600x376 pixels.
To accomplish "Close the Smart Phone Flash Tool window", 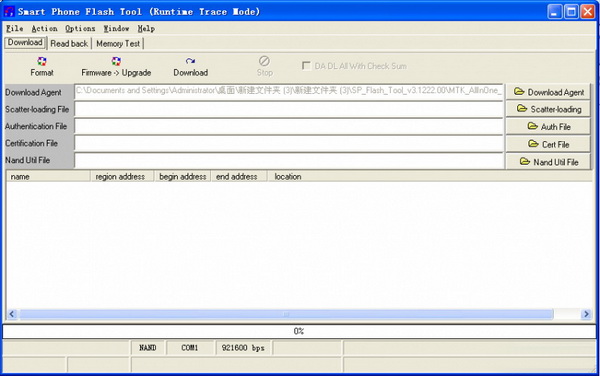I will pos(587,11).
